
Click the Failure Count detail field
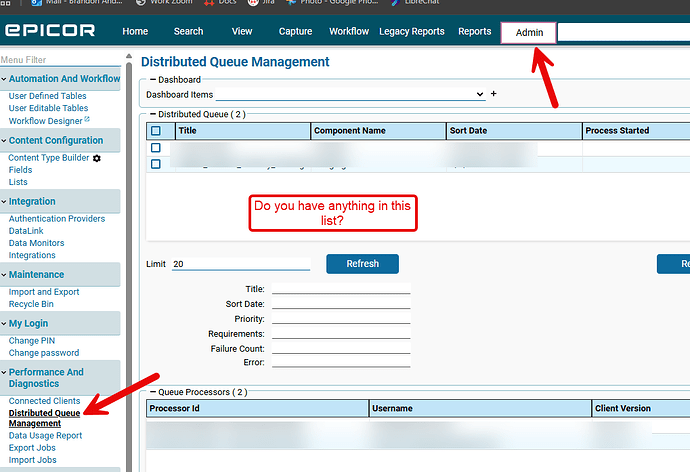tap(341, 349)
